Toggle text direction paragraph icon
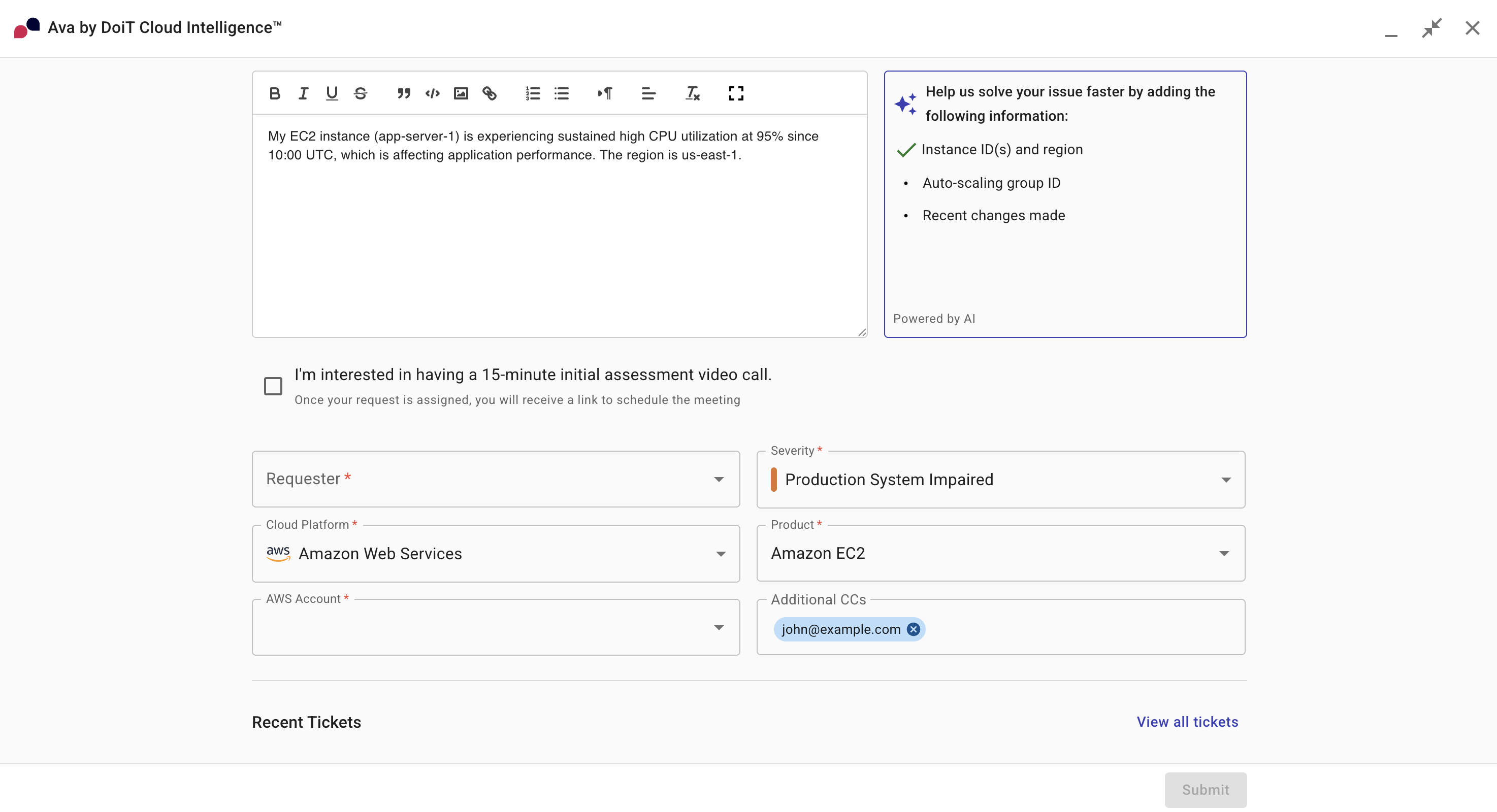This screenshot has width=1497, height=812. [605, 93]
